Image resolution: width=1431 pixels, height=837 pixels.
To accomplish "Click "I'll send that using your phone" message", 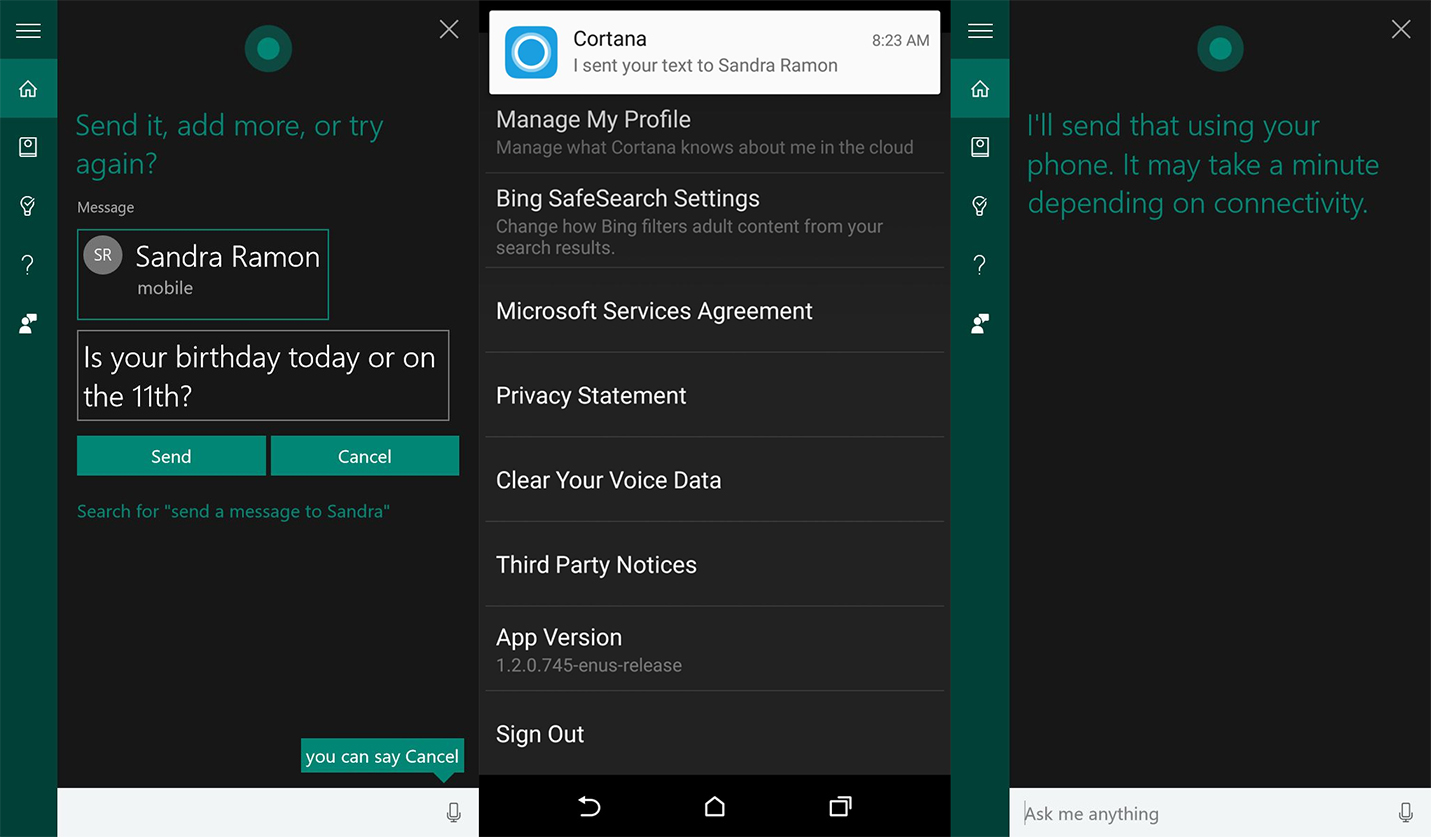I will click(1203, 164).
